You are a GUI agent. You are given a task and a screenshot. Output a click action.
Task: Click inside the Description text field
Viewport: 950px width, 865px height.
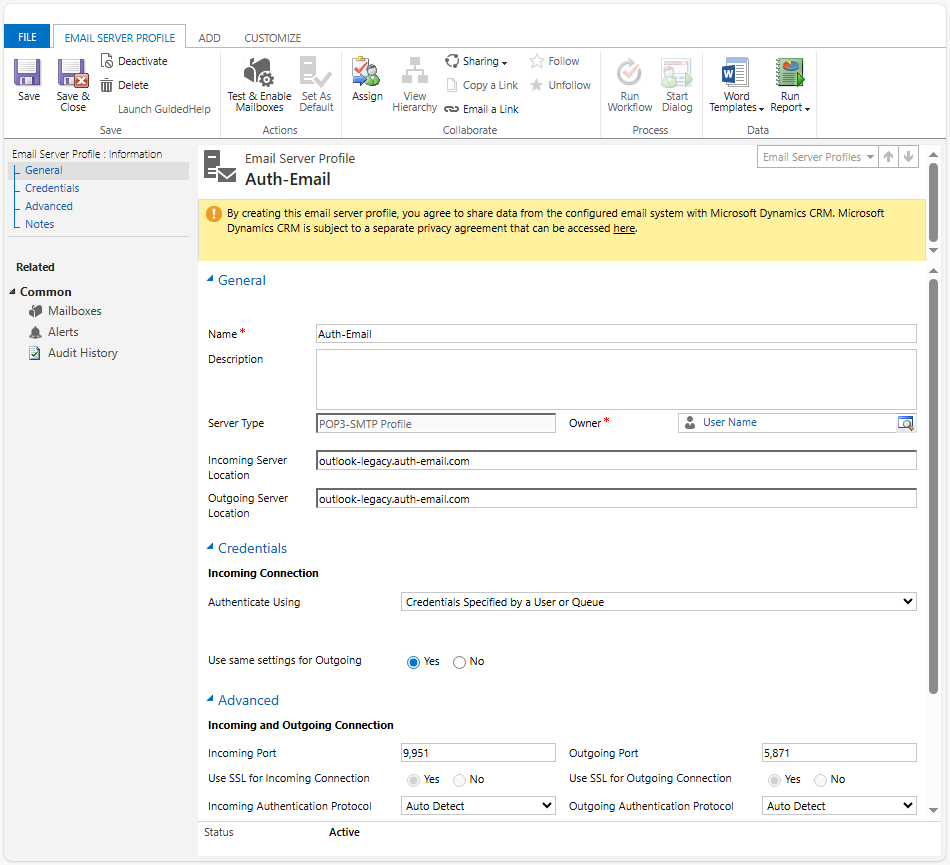click(x=617, y=380)
